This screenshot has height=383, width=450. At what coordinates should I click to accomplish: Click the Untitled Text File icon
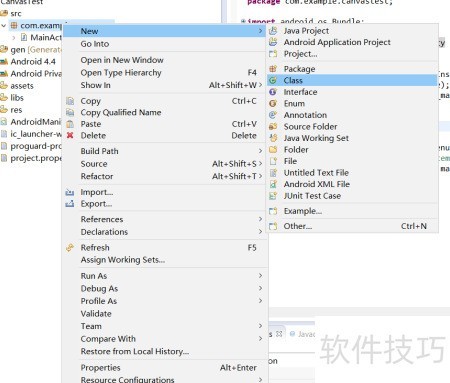(x=273, y=173)
